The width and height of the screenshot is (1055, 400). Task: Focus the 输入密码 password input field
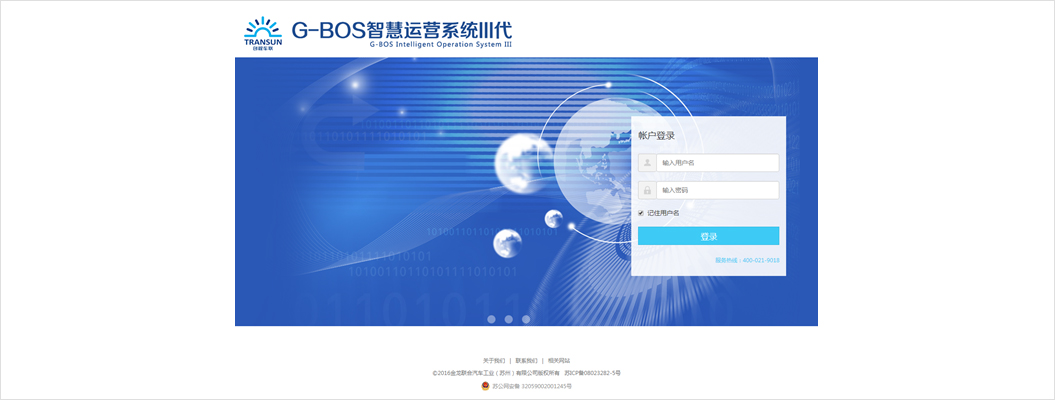[x=718, y=190]
